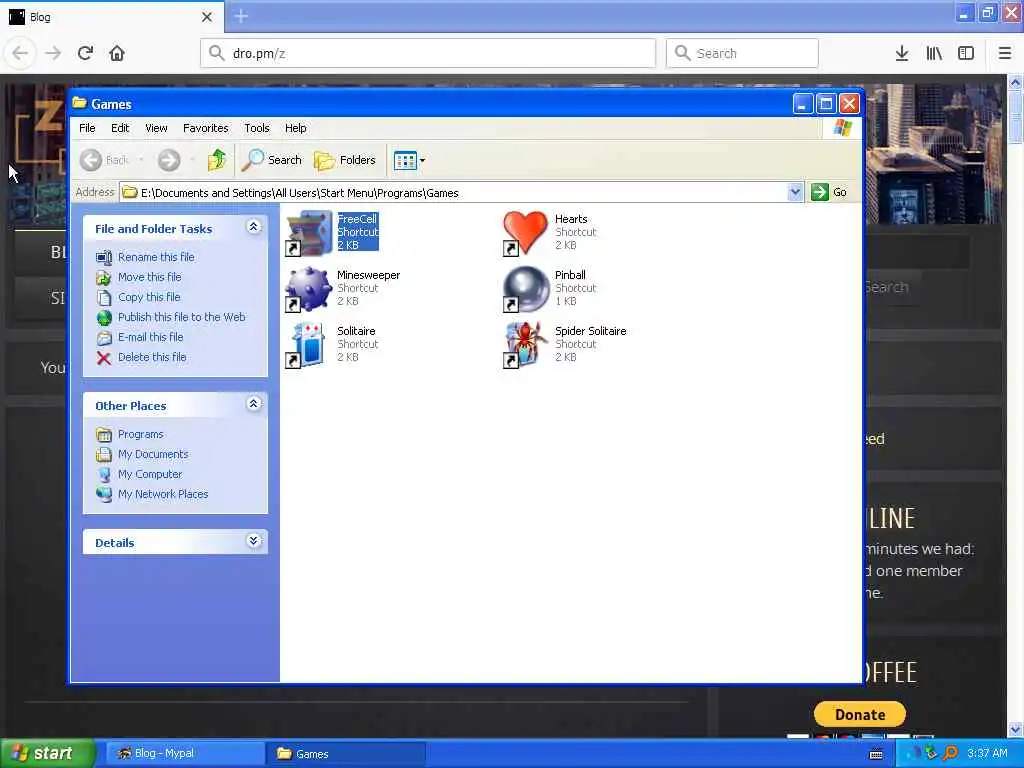The height and width of the screenshot is (768, 1024).
Task: Select the Hearts shortcut icon
Action: 526,233
